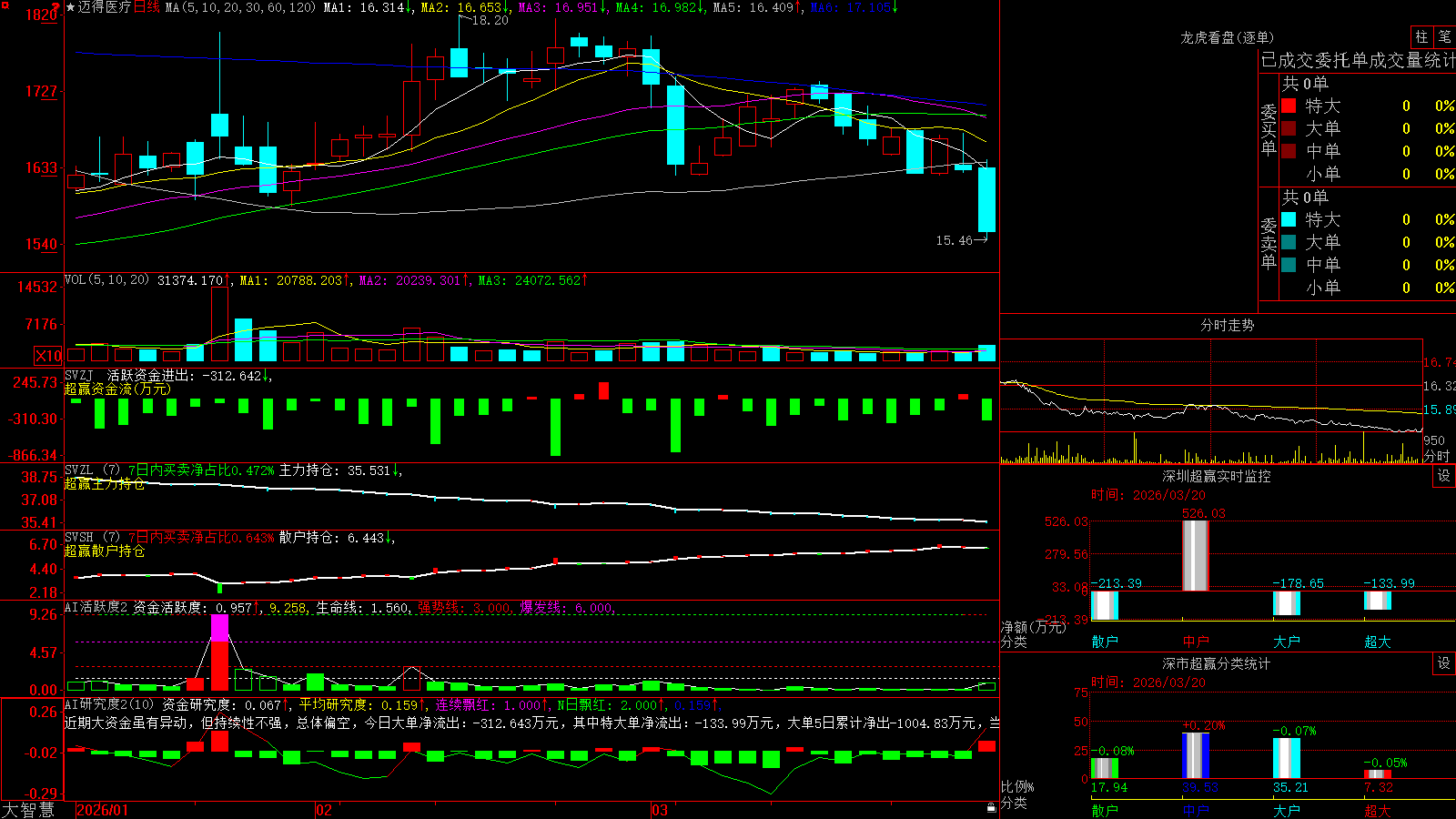Open 设 settings for 深圳超赢实时监控
Image resolution: width=1456 pixels, height=819 pixels.
click(x=1444, y=476)
